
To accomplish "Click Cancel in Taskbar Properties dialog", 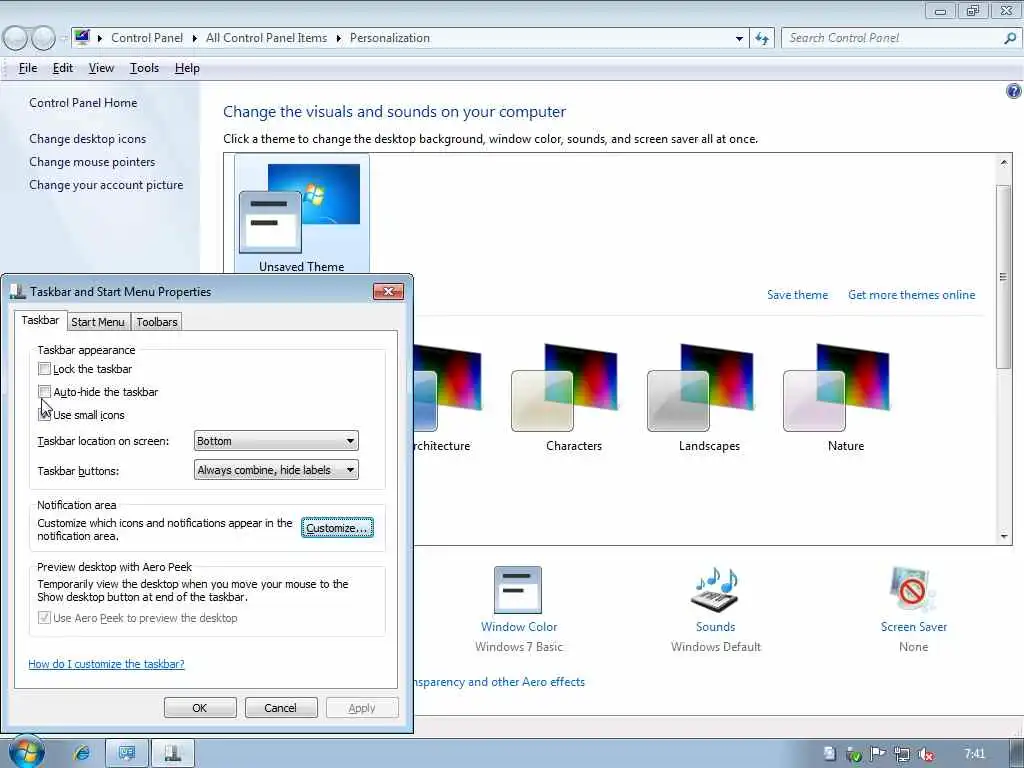I will point(280,708).
